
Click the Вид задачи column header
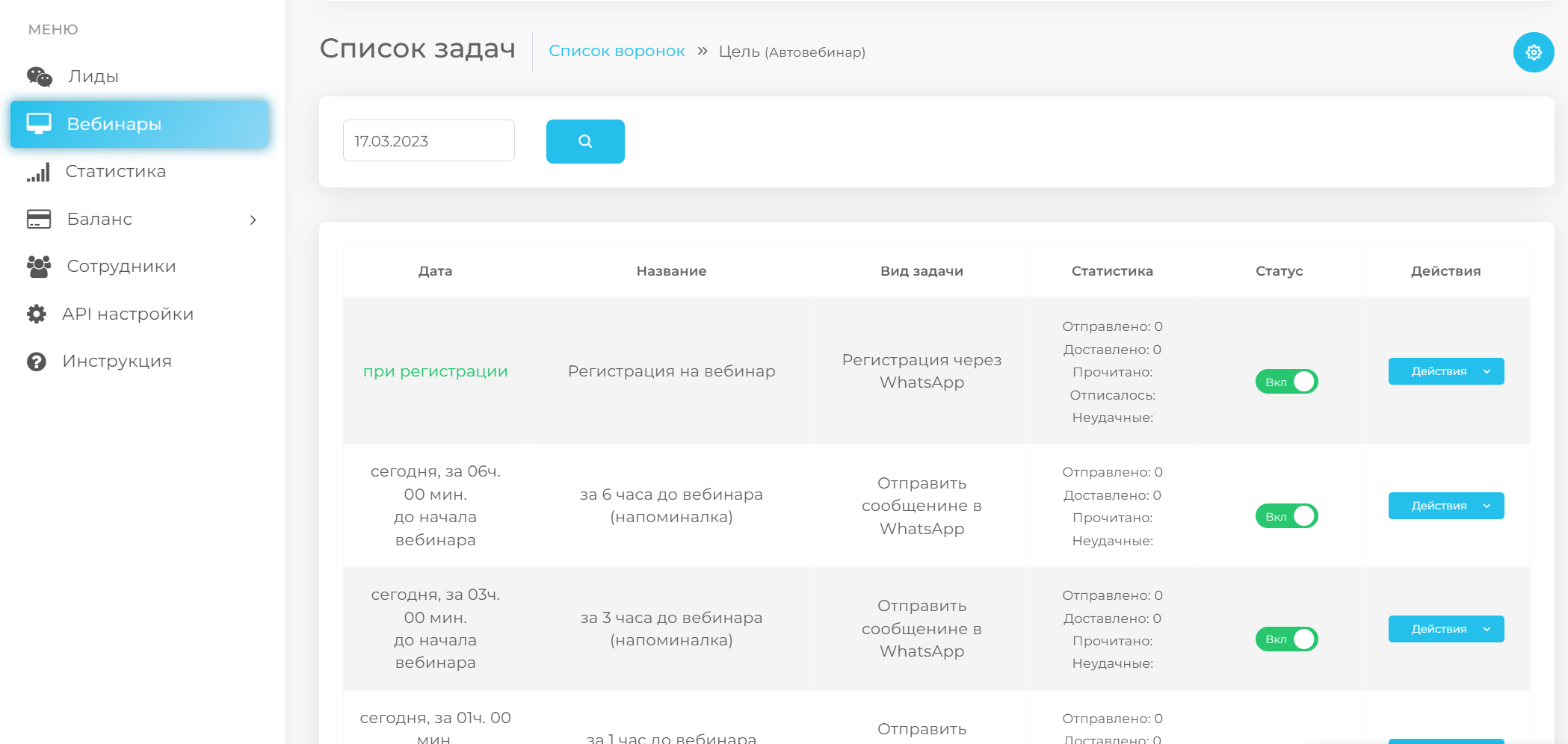click(922, 271)
